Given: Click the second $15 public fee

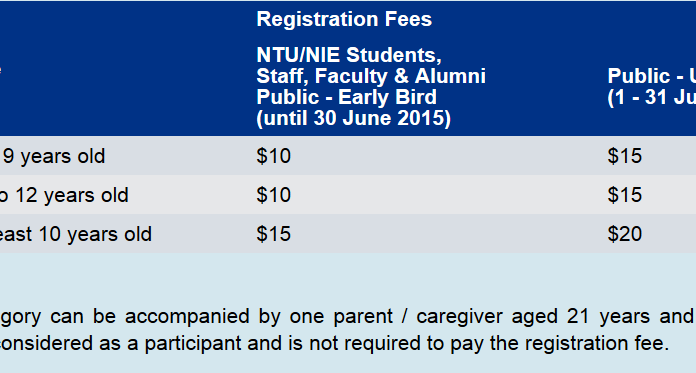Looking at the screenshot, I should 625,195.
